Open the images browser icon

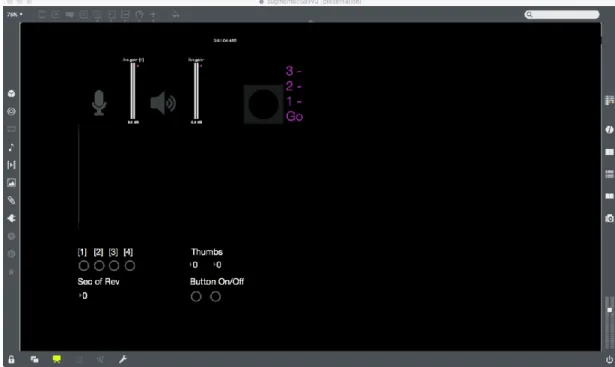pyautogui.click(x=11, y=183)
